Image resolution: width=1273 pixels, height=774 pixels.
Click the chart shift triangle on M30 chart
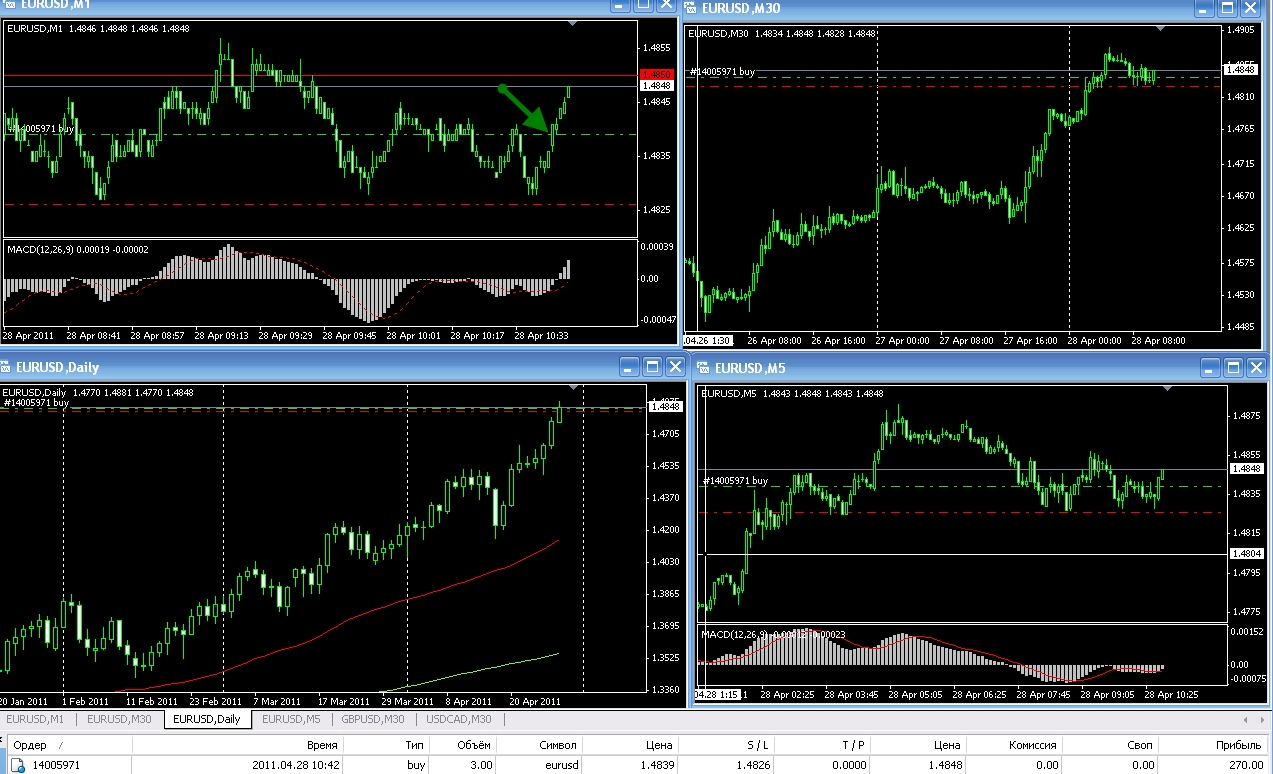pyautogui.click(x=1160, y=30)
